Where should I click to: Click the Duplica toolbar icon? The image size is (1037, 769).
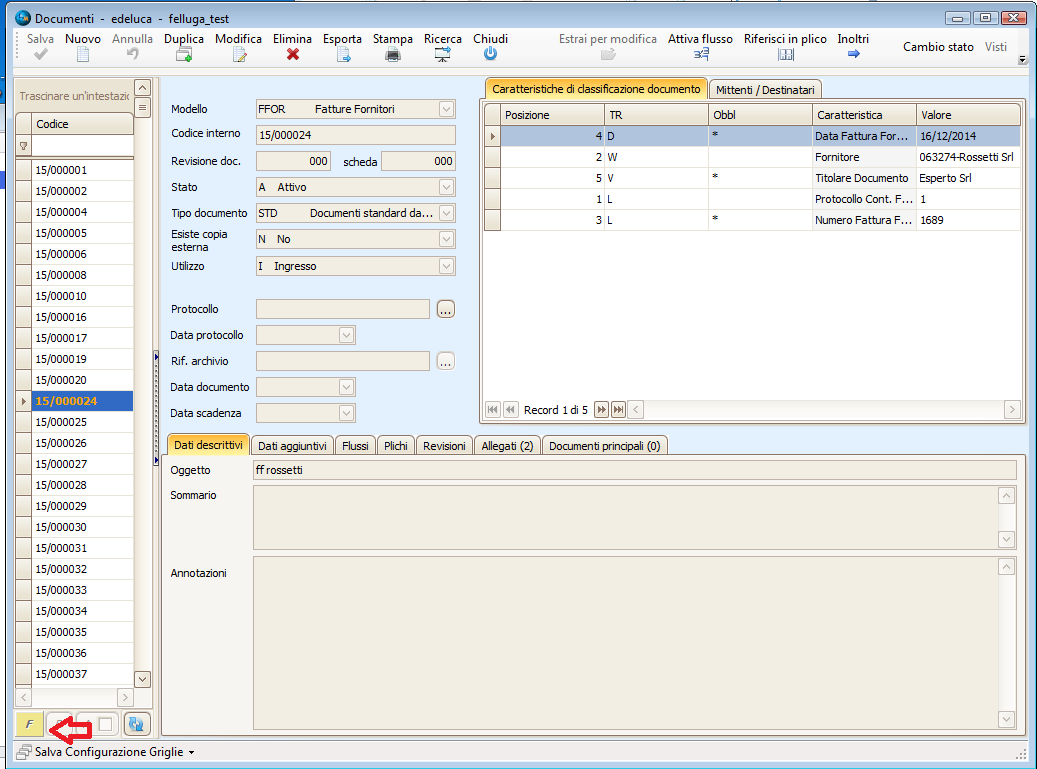[183, 55]
